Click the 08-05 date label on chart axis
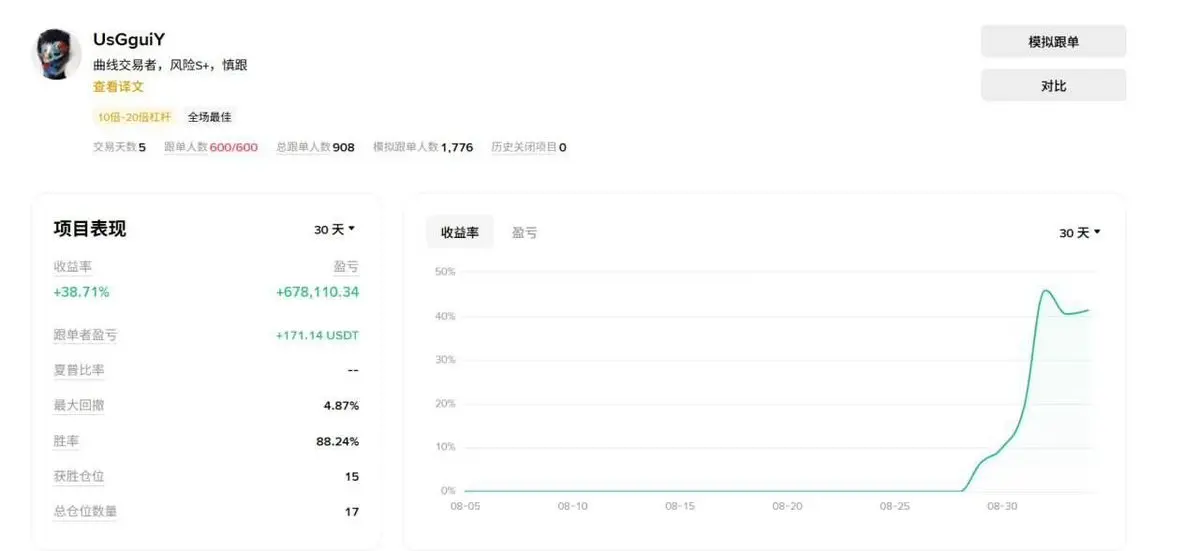The image size is (1199, 551). (465, 506)
